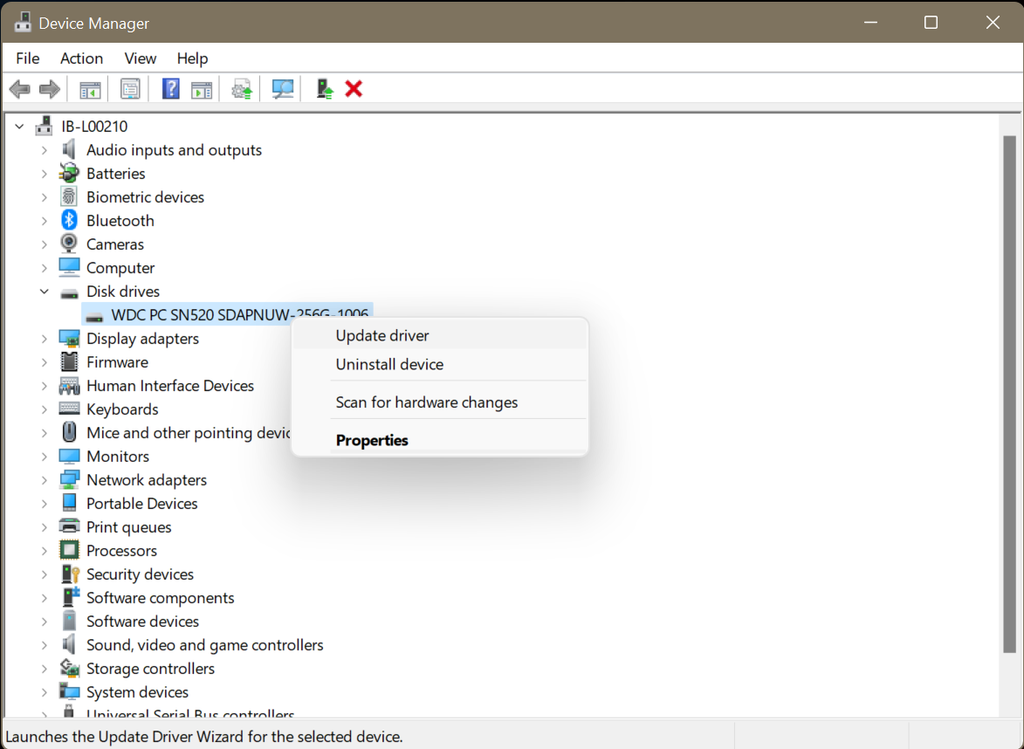
Task: Open the File menu
Action: coord(27,58)
